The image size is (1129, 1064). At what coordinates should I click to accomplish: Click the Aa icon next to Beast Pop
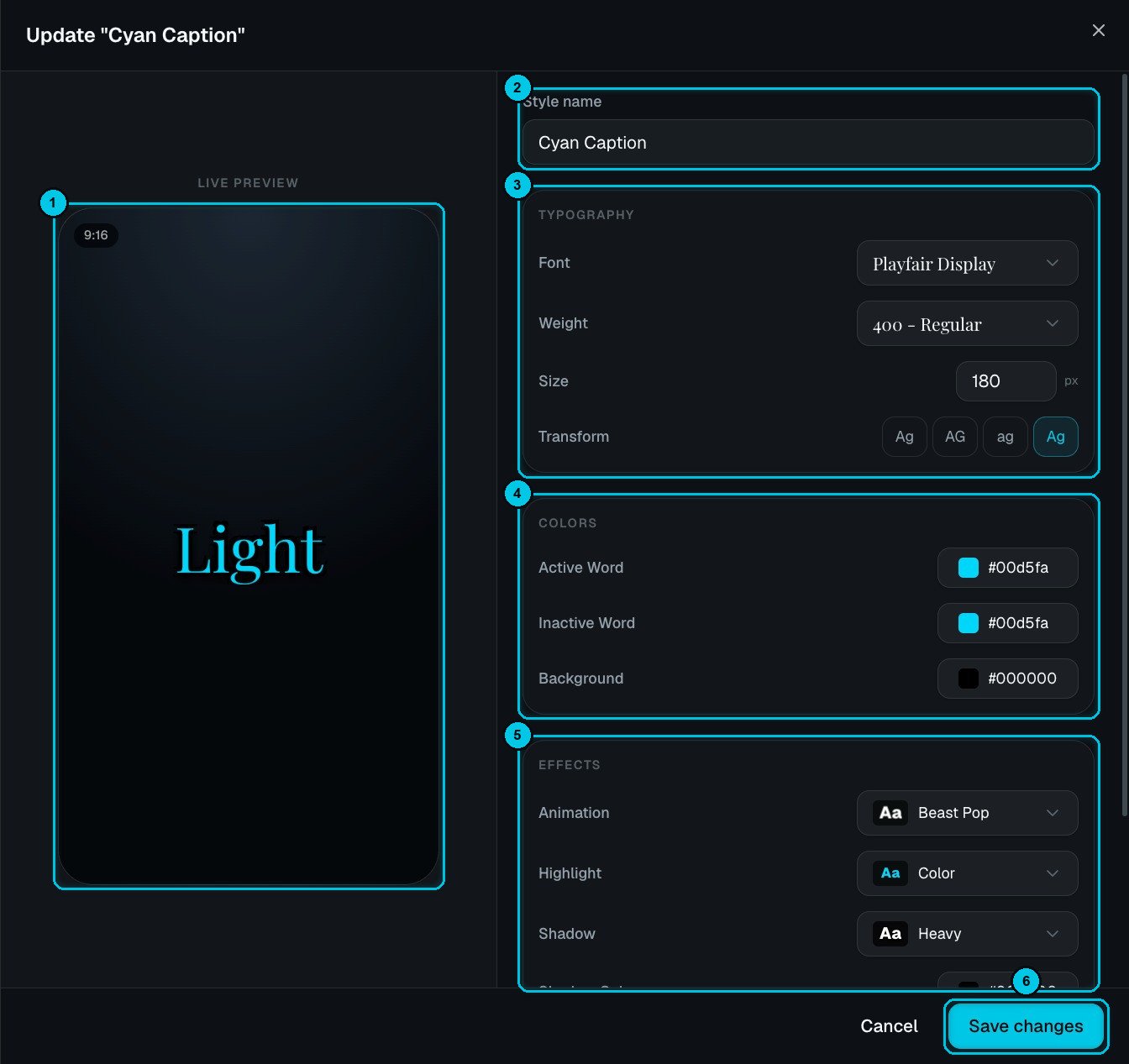point(890,813)
